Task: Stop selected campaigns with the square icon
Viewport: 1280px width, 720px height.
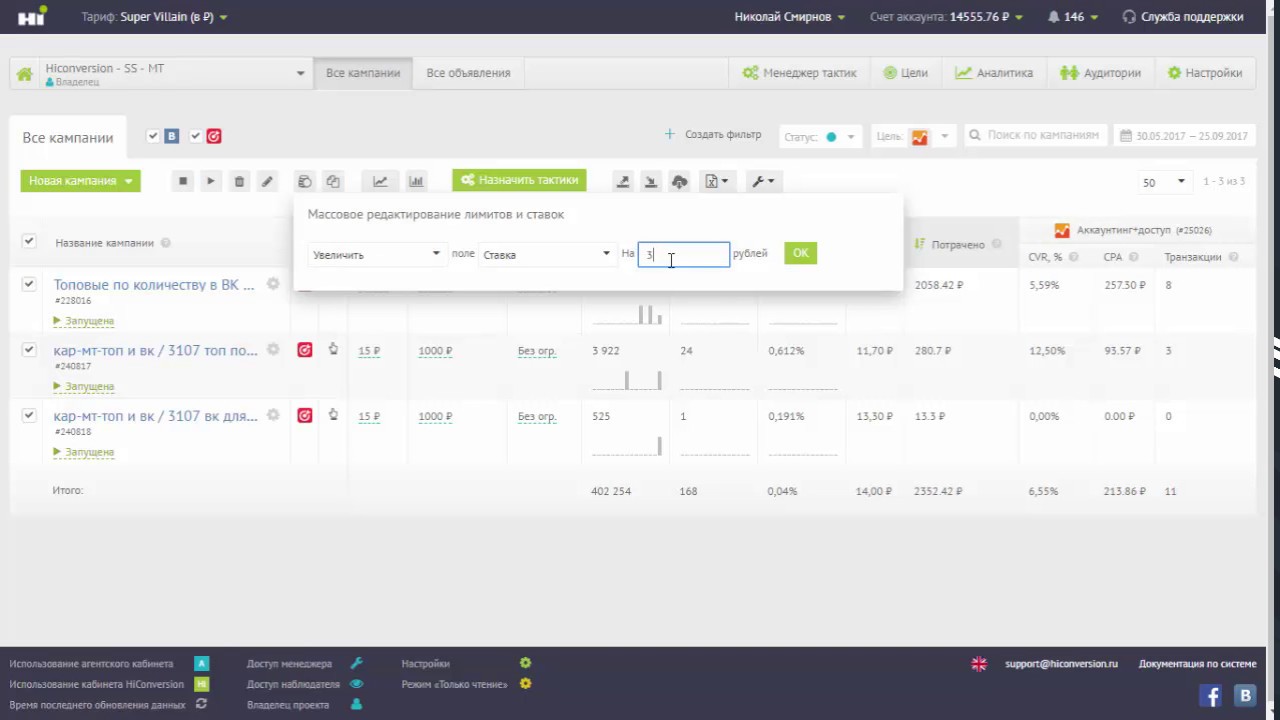Action: [183, 181]
